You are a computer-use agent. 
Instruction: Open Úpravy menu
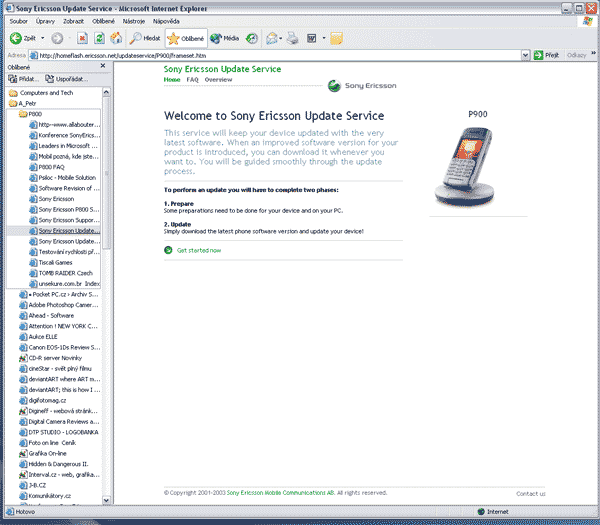(45, 21)
